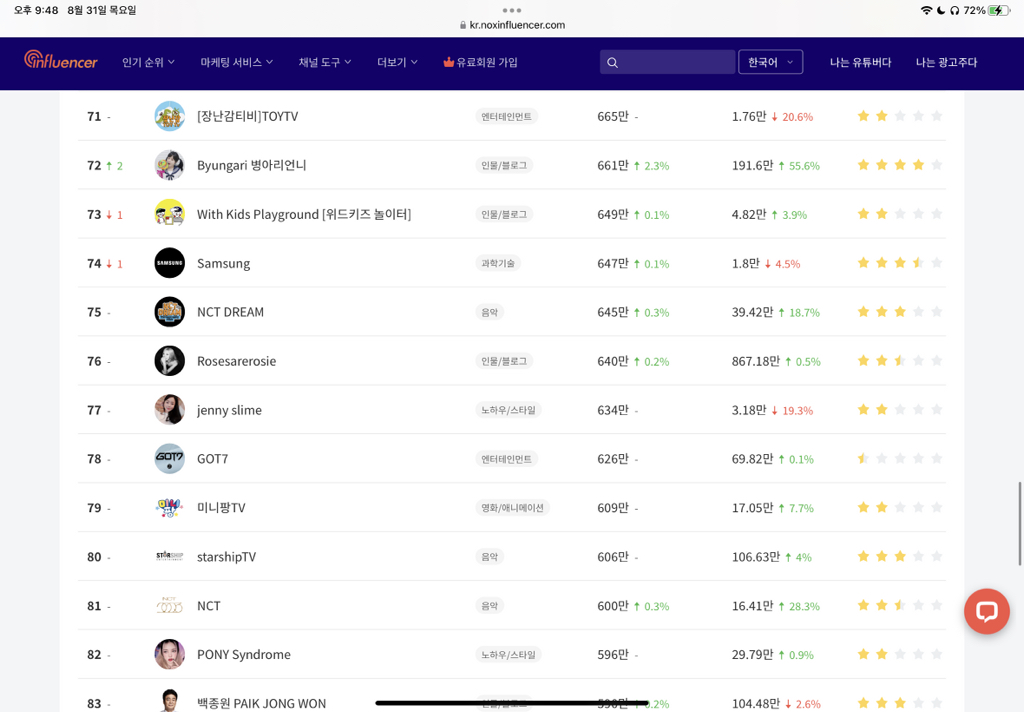Click 인물/블로그 tag on Rosesarerosie row
Screen dimensions: 1024x712
point(504,361)
